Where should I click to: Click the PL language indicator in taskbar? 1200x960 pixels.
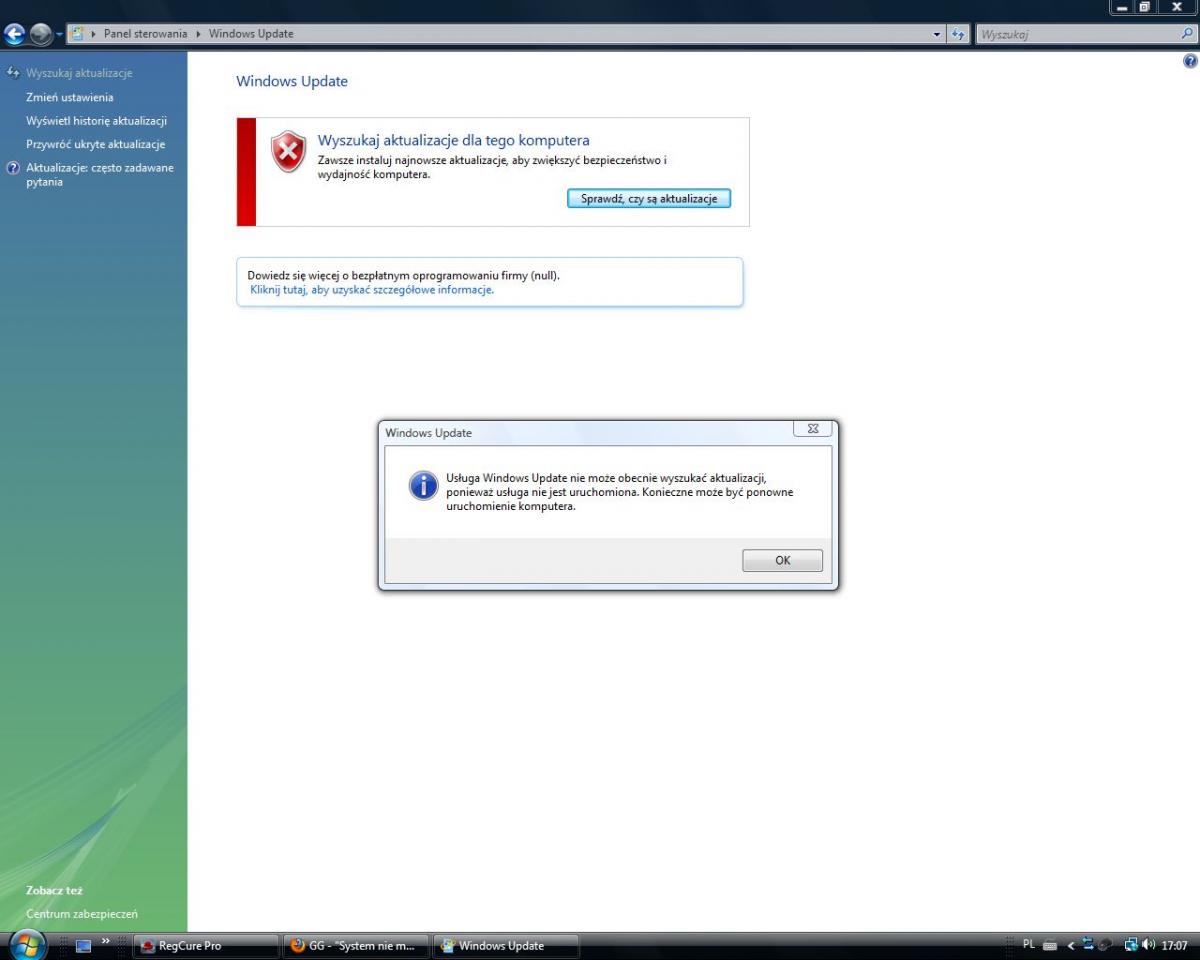click(x=1029, y=945)
